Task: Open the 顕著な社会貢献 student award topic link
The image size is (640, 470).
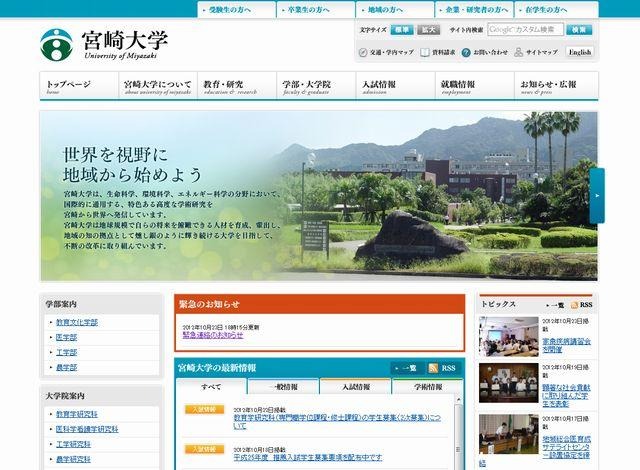Action: 567,395
